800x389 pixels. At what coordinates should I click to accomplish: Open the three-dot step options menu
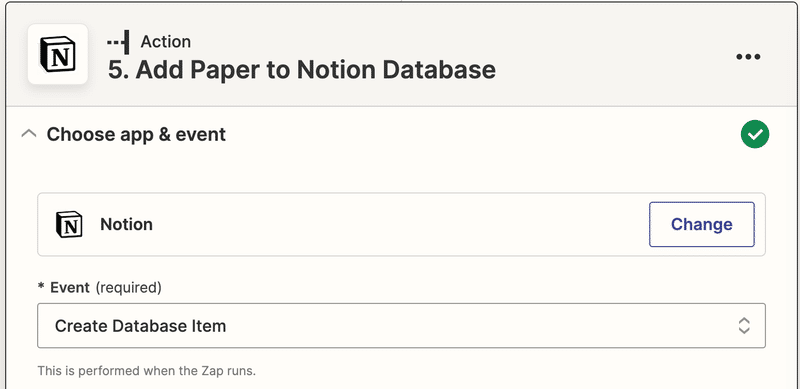748,57
